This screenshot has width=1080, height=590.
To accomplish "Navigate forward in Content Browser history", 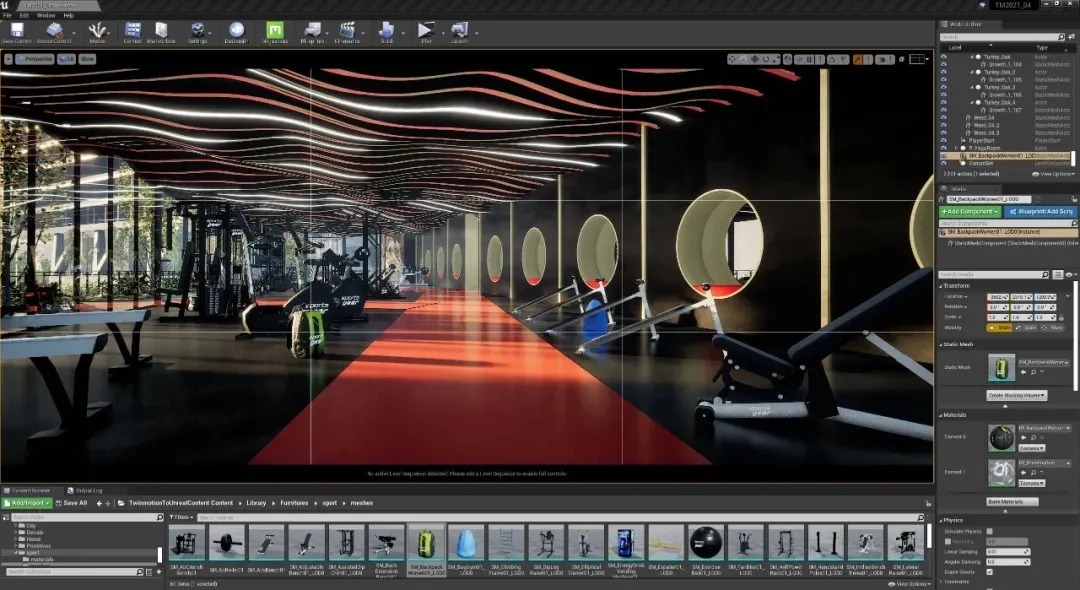I will coord(108,503).
